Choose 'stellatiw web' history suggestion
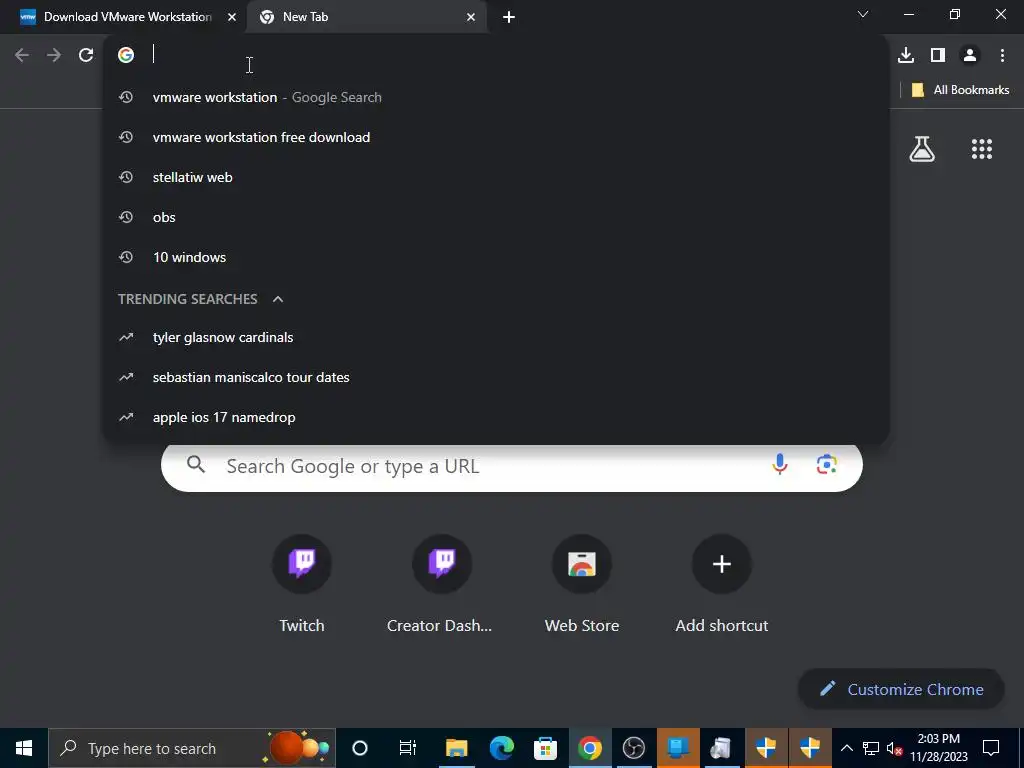 tap(496, 177)
